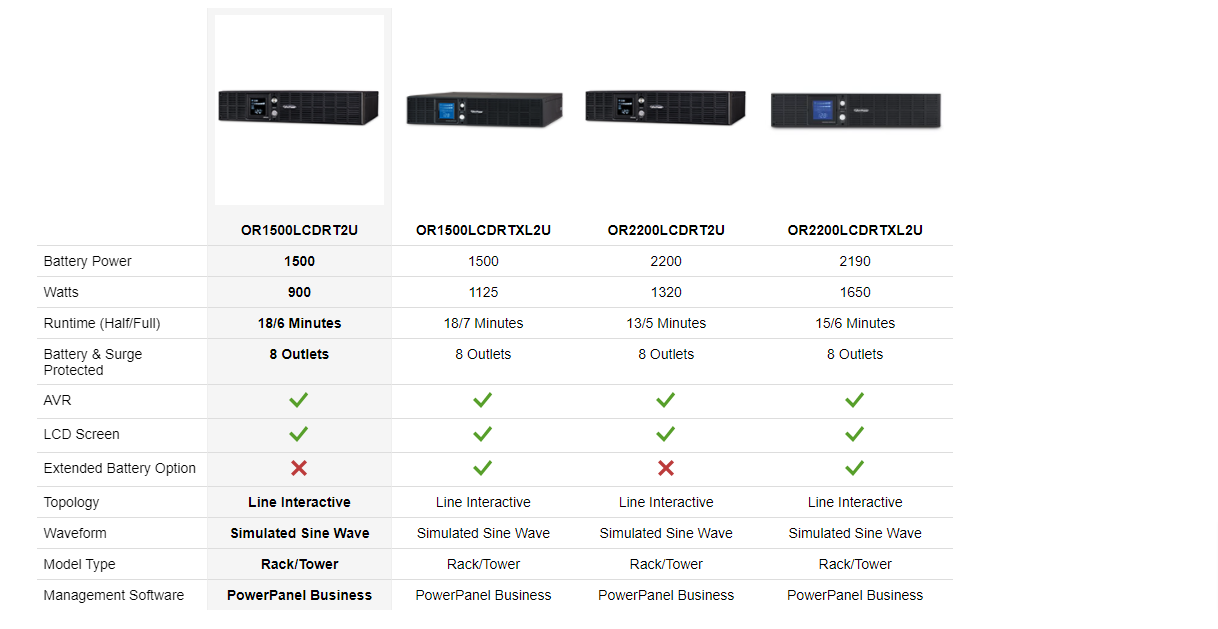The image size is (1218, 629).
Task: Select the OR2200LCDRTXL2U model heading
Action: tap(855, 230)
